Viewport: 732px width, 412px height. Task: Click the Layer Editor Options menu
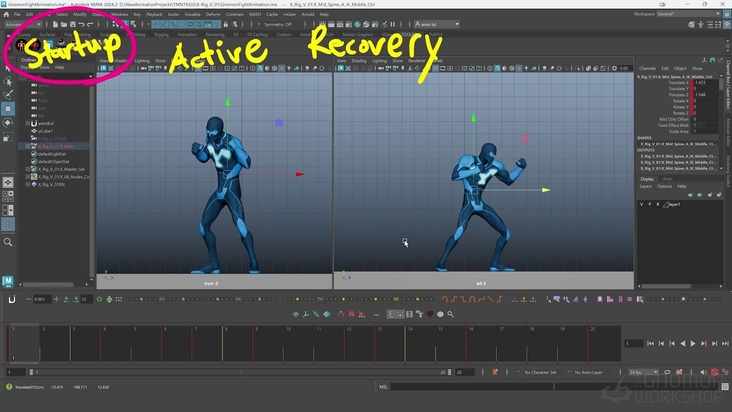[x=664, y=187]
